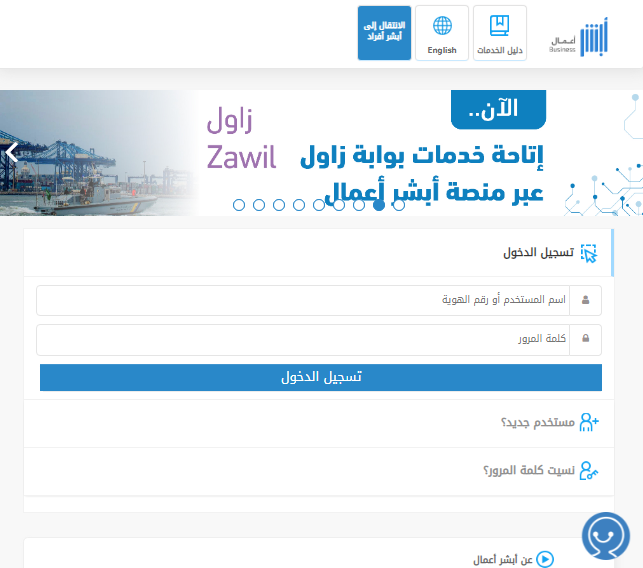Select the third carousel dot
The height and width of the screenshot is (568, 643).
coord(279,205)
